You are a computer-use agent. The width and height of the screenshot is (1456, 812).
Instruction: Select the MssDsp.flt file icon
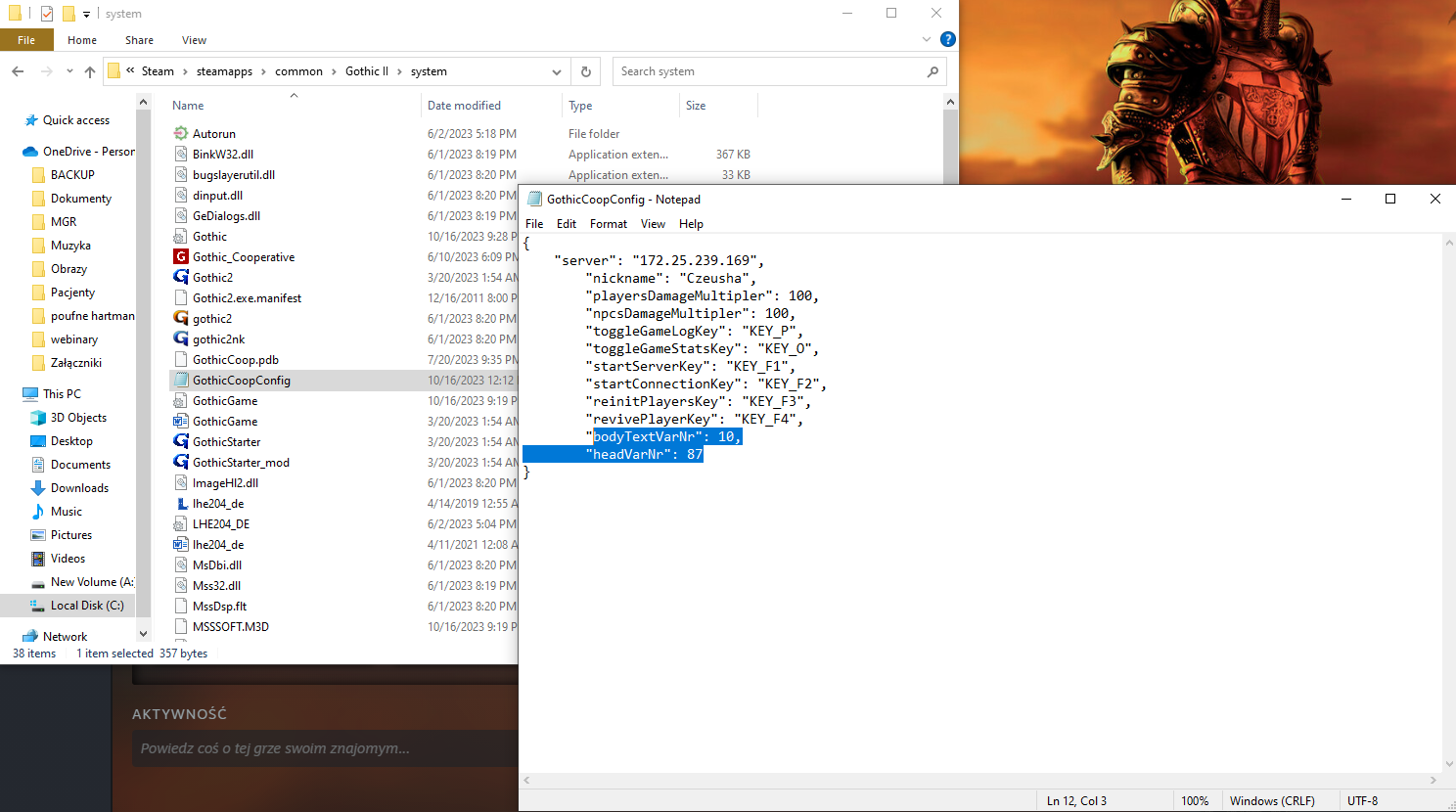click(180, 606)
